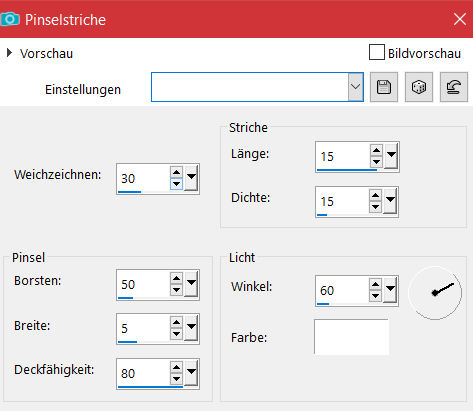Increase Winkel value with up arrow
Image resolution: width=473 pixels, height=411 pixels.
375,284
